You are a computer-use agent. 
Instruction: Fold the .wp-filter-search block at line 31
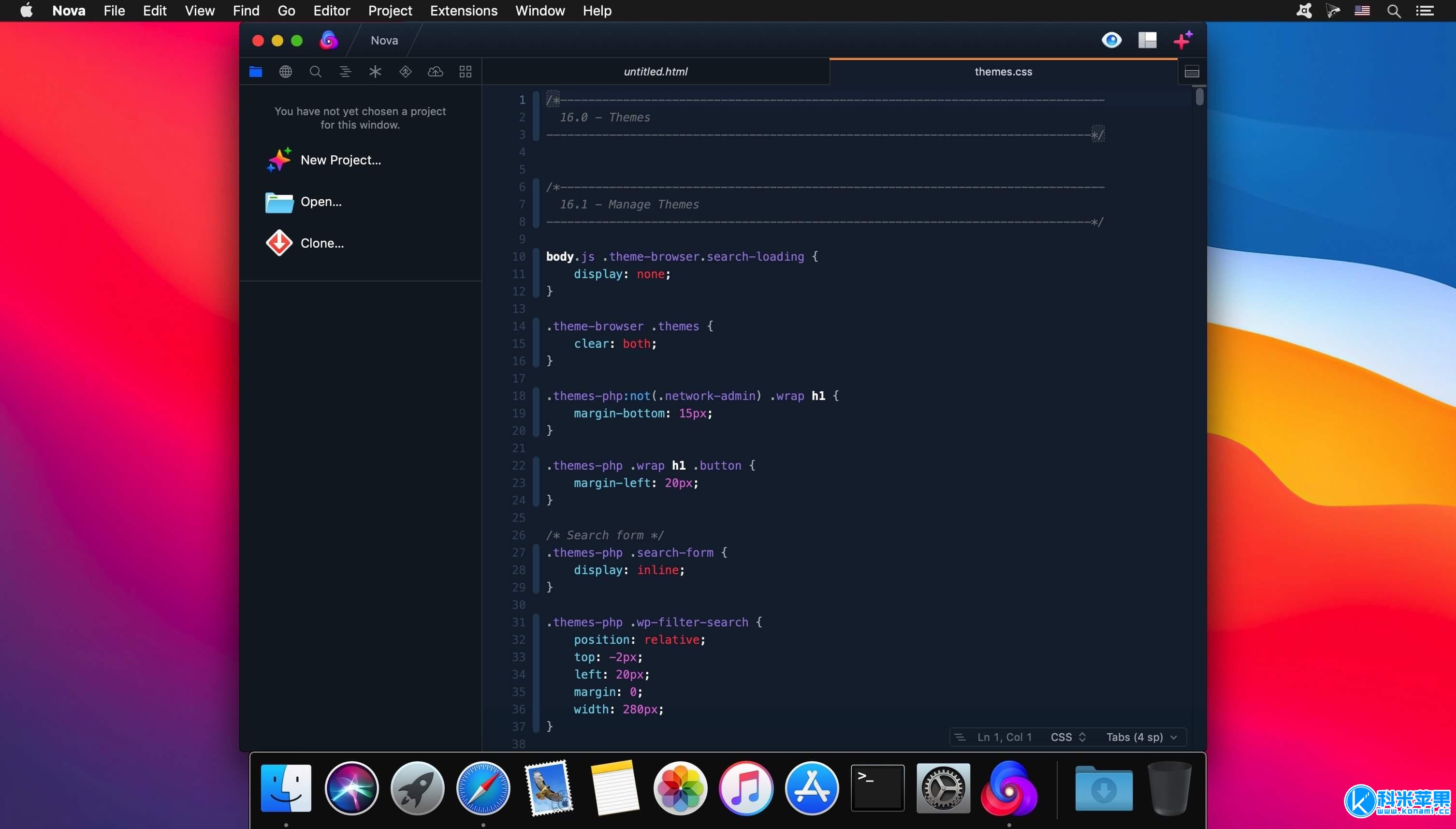(536, 674)
